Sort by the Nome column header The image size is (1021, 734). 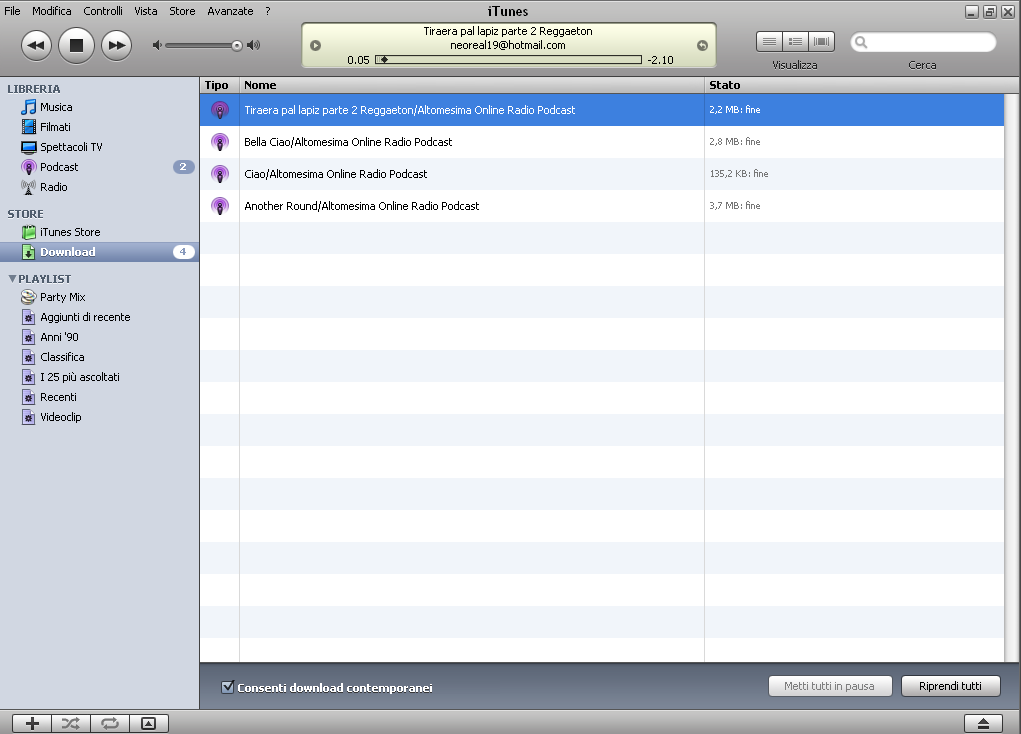coord(472,85)
